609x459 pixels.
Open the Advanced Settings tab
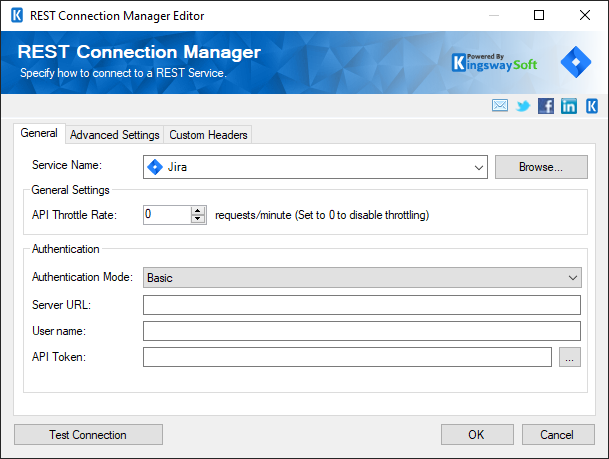coord(115,135)
